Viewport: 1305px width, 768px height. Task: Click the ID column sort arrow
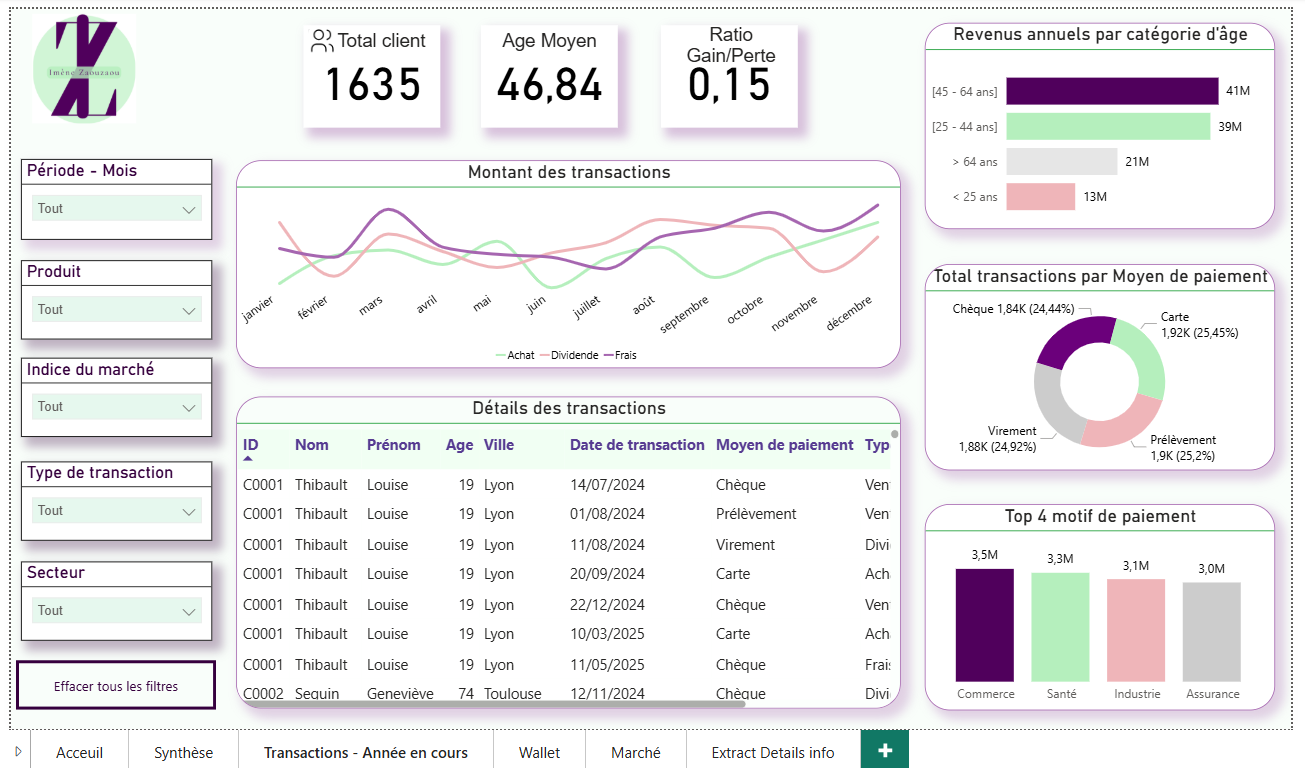[248, 458]
